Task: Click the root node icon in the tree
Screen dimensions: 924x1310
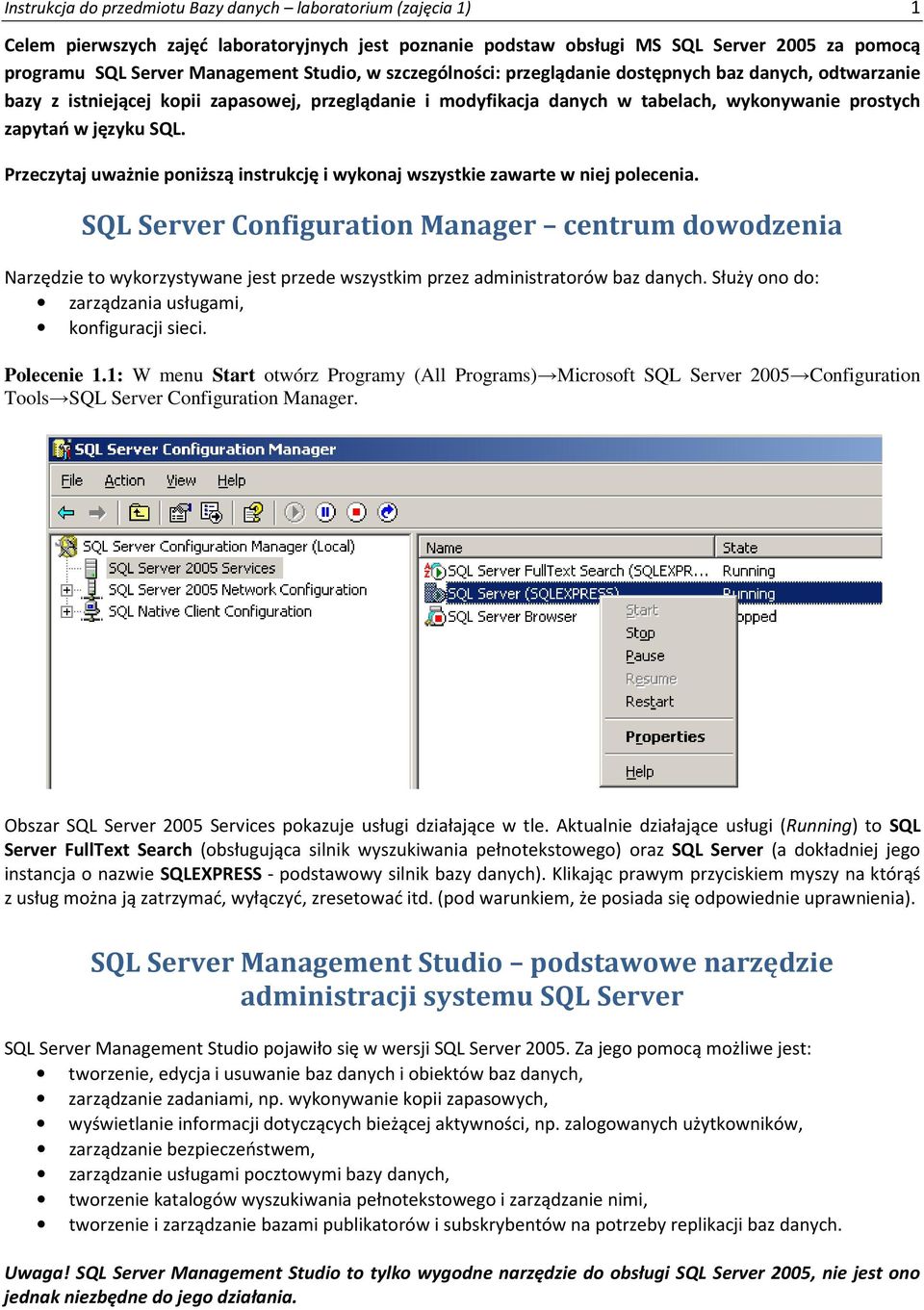Action: 67,546
